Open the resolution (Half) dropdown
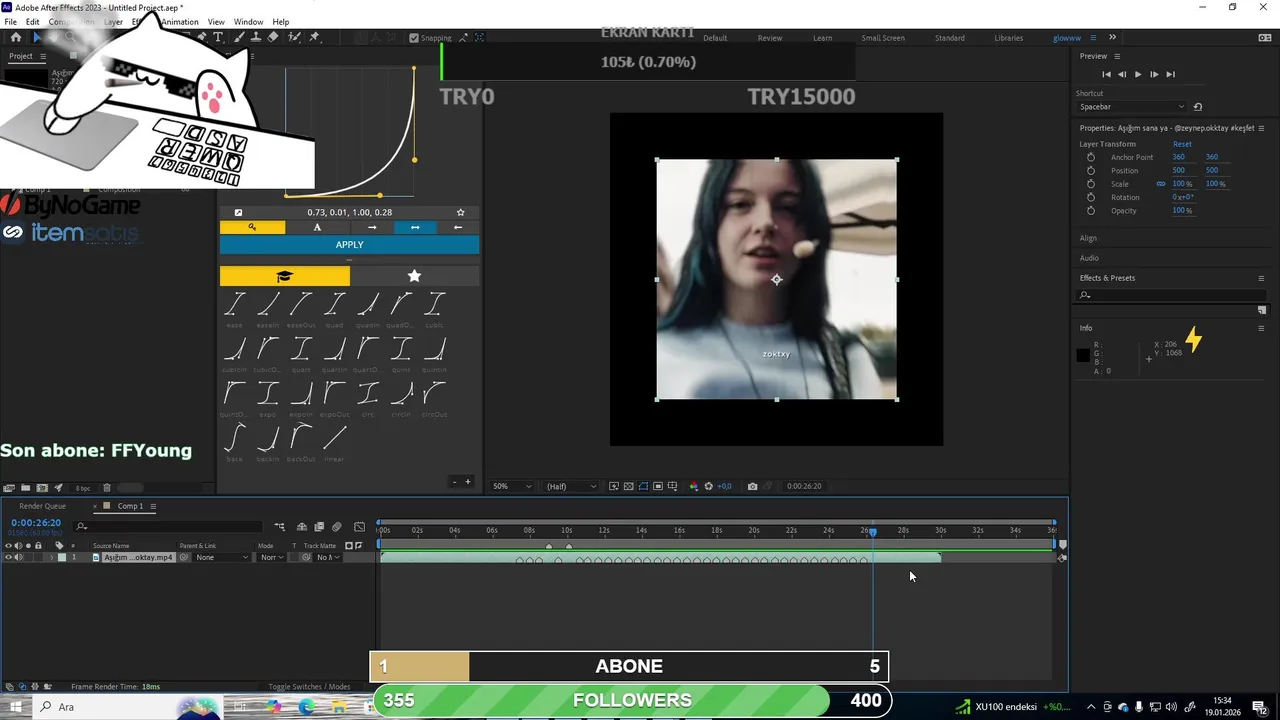This screenshot has height=720, width=1280. pos(571,486)
